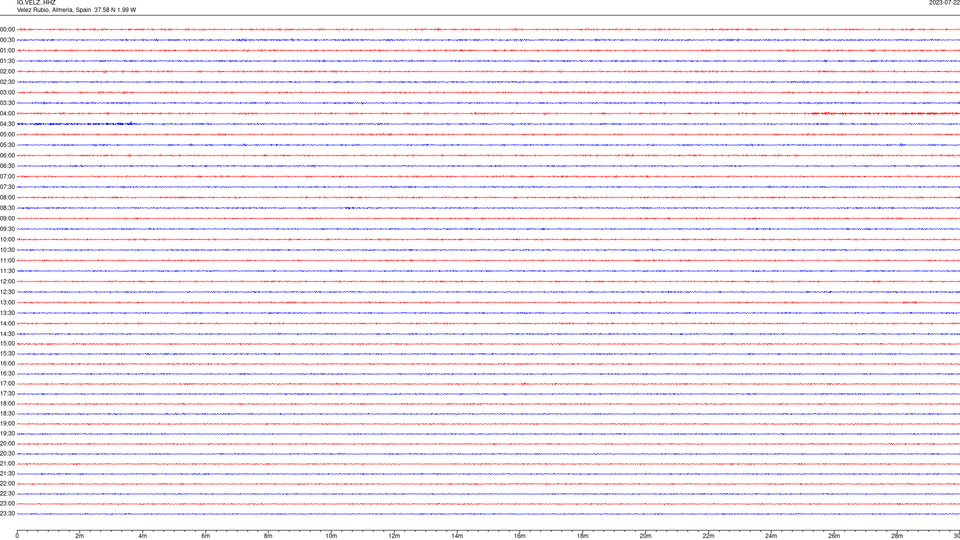Click the 18m axis tick label
Screen dimensions: 960x540
tap(583, 536)
